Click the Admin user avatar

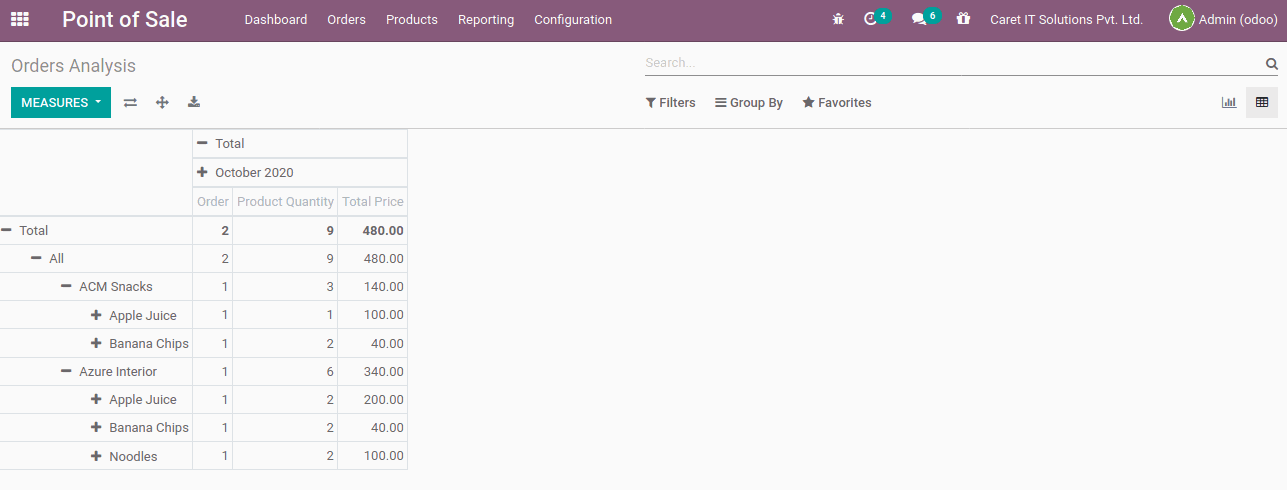point(1182,19)
